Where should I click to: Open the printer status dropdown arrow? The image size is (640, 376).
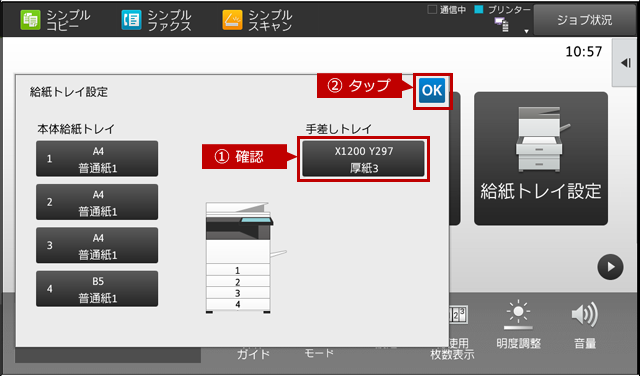[x=526, y=31]
